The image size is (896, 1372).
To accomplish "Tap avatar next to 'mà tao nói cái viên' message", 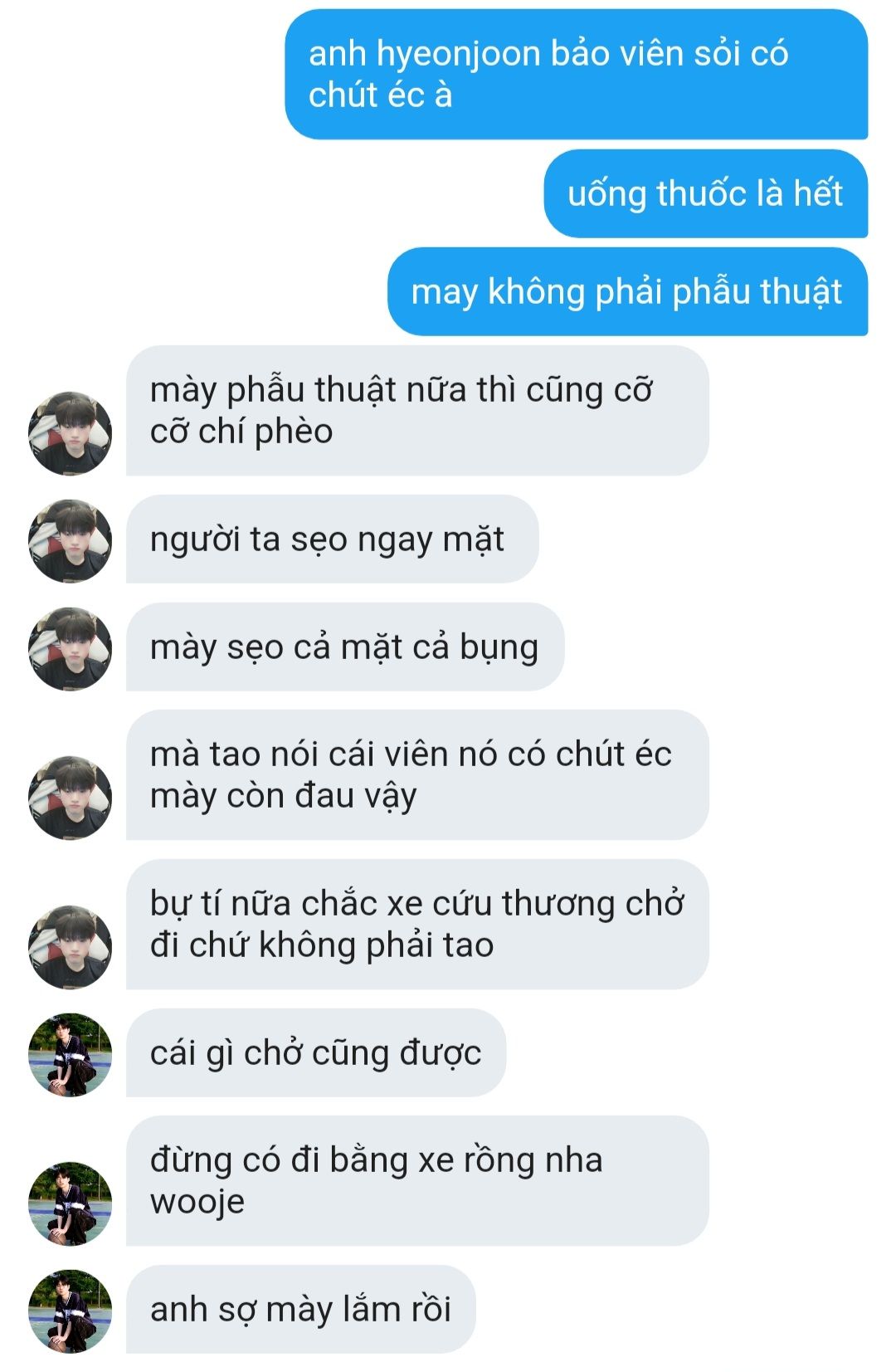I will 70,797.
